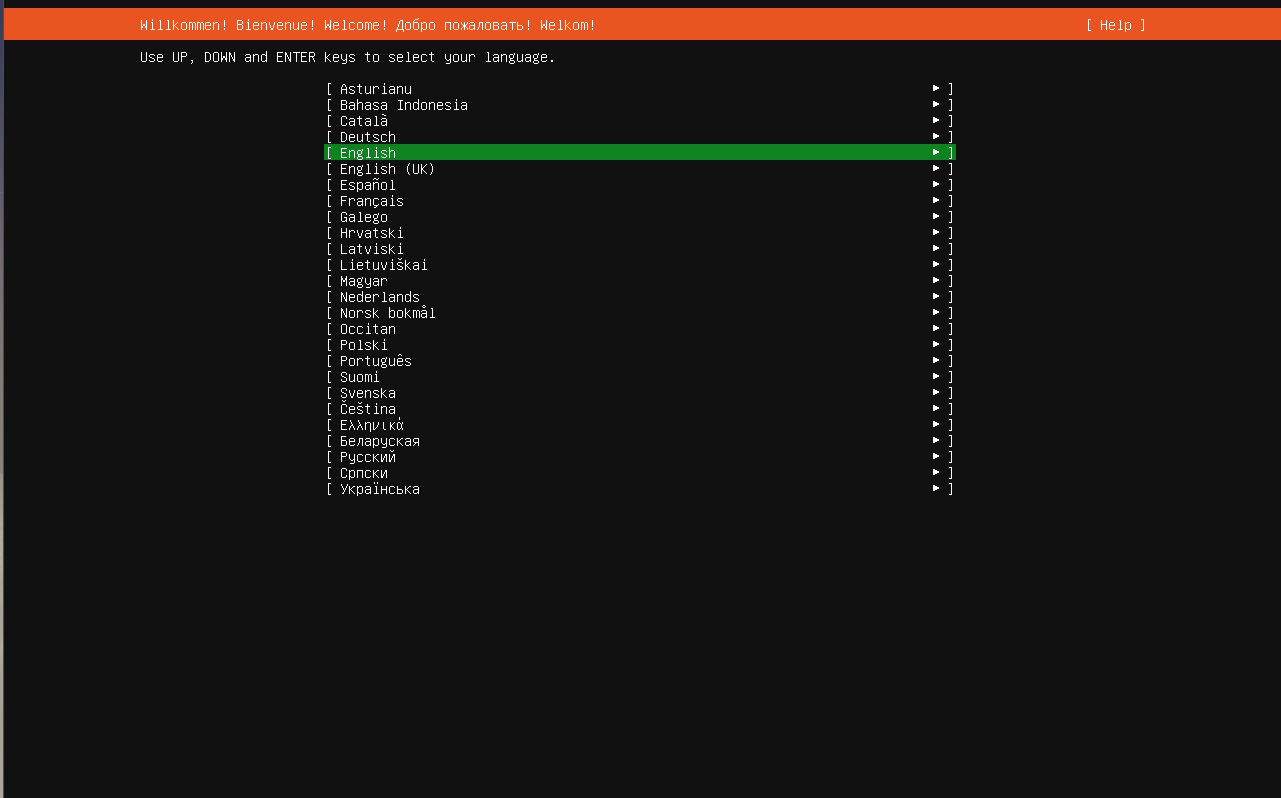
Task: Open the Help menu in header
Action: [x=1115, y=25]
